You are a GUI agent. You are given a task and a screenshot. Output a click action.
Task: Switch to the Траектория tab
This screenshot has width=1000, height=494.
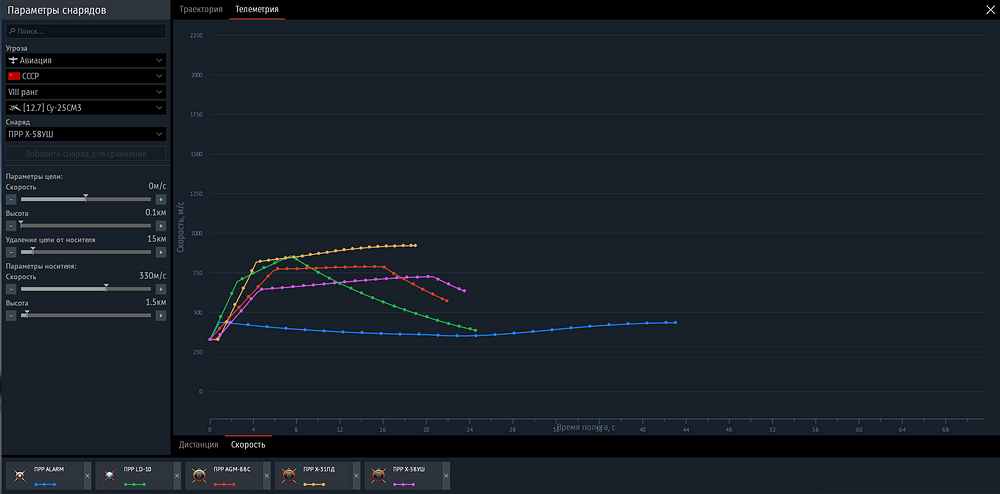click(201, 10)
